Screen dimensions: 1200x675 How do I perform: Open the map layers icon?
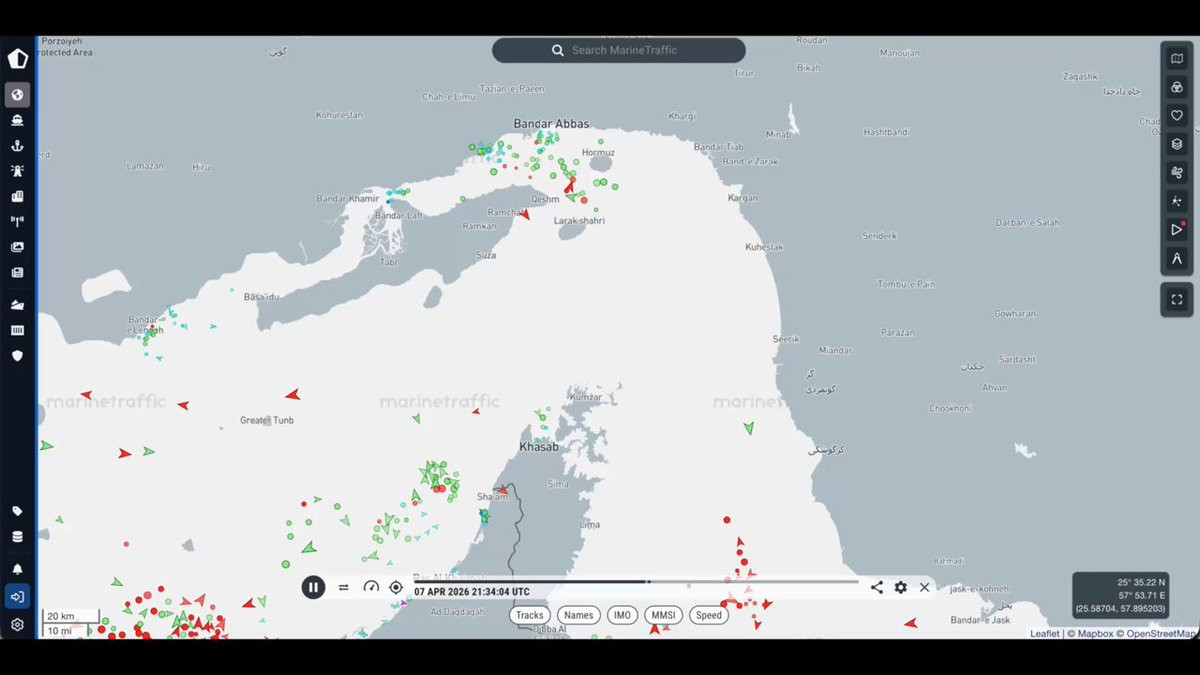point(1177,144)
